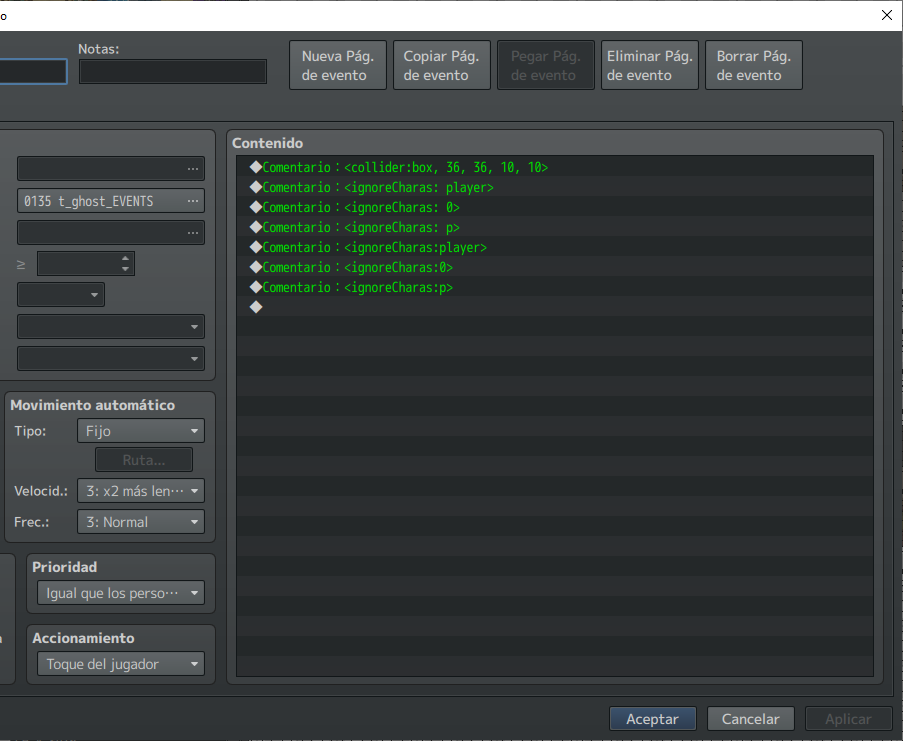Close the event editor window

point(887,16)
